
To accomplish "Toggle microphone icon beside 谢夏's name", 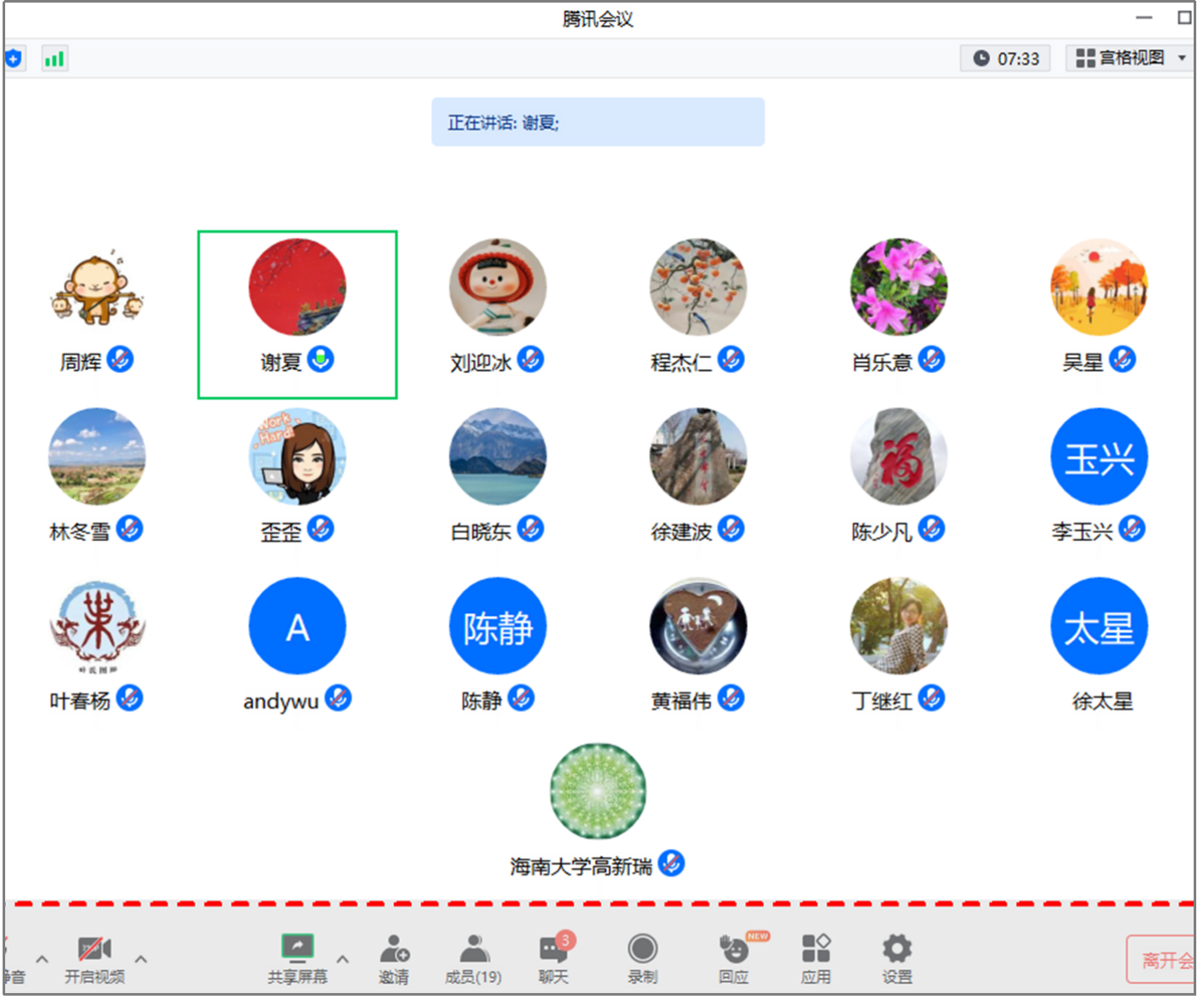I will 321,359.
